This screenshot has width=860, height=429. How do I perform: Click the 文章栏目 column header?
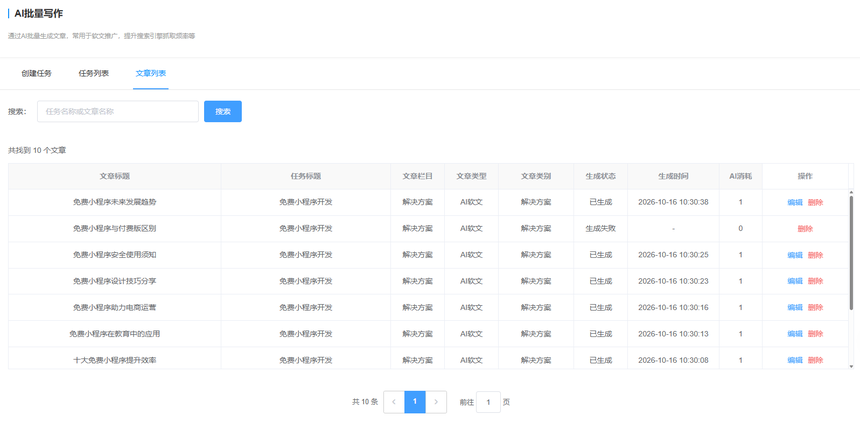coord(417,177)
